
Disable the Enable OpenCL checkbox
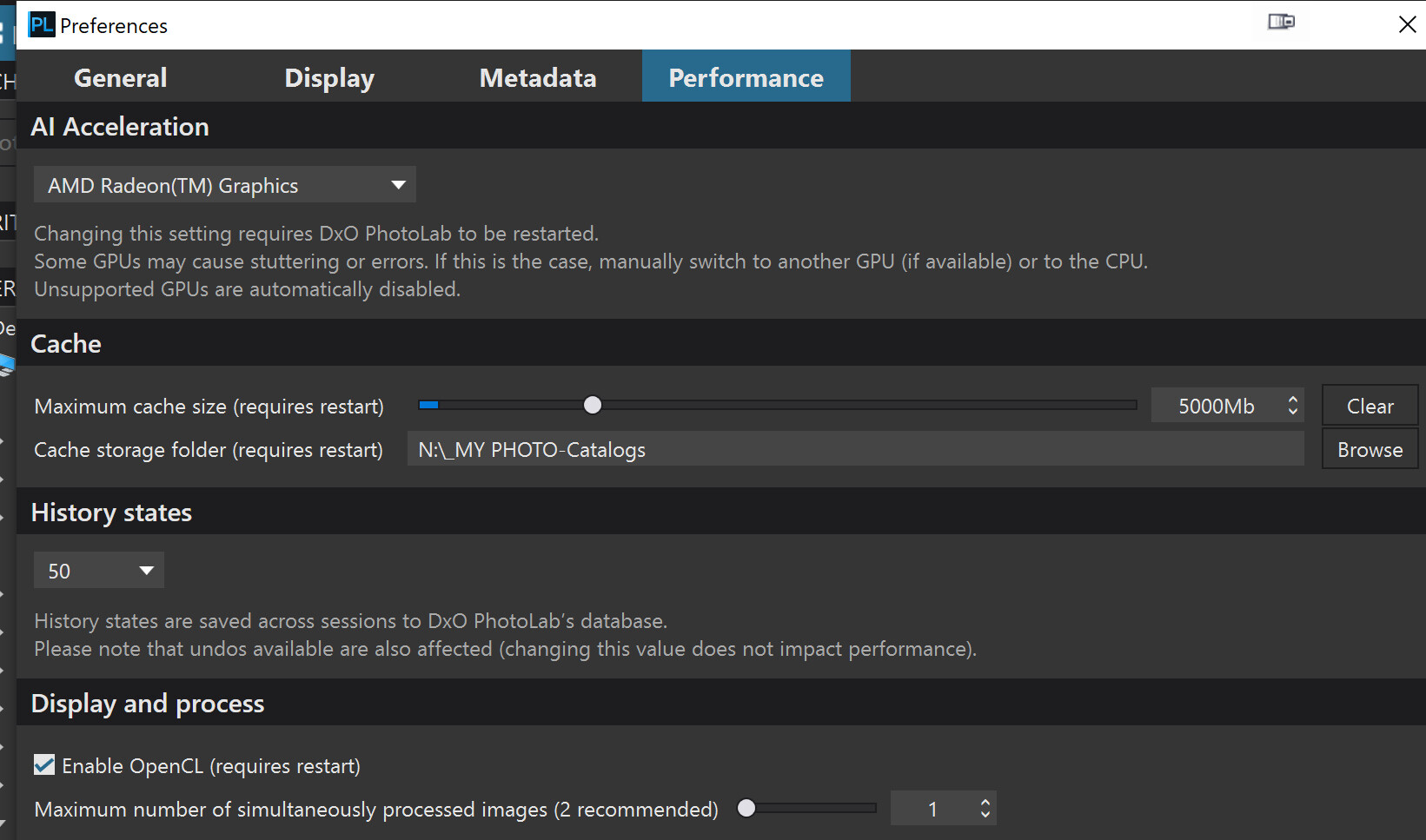pyautogui.click(x=44, y=765)
